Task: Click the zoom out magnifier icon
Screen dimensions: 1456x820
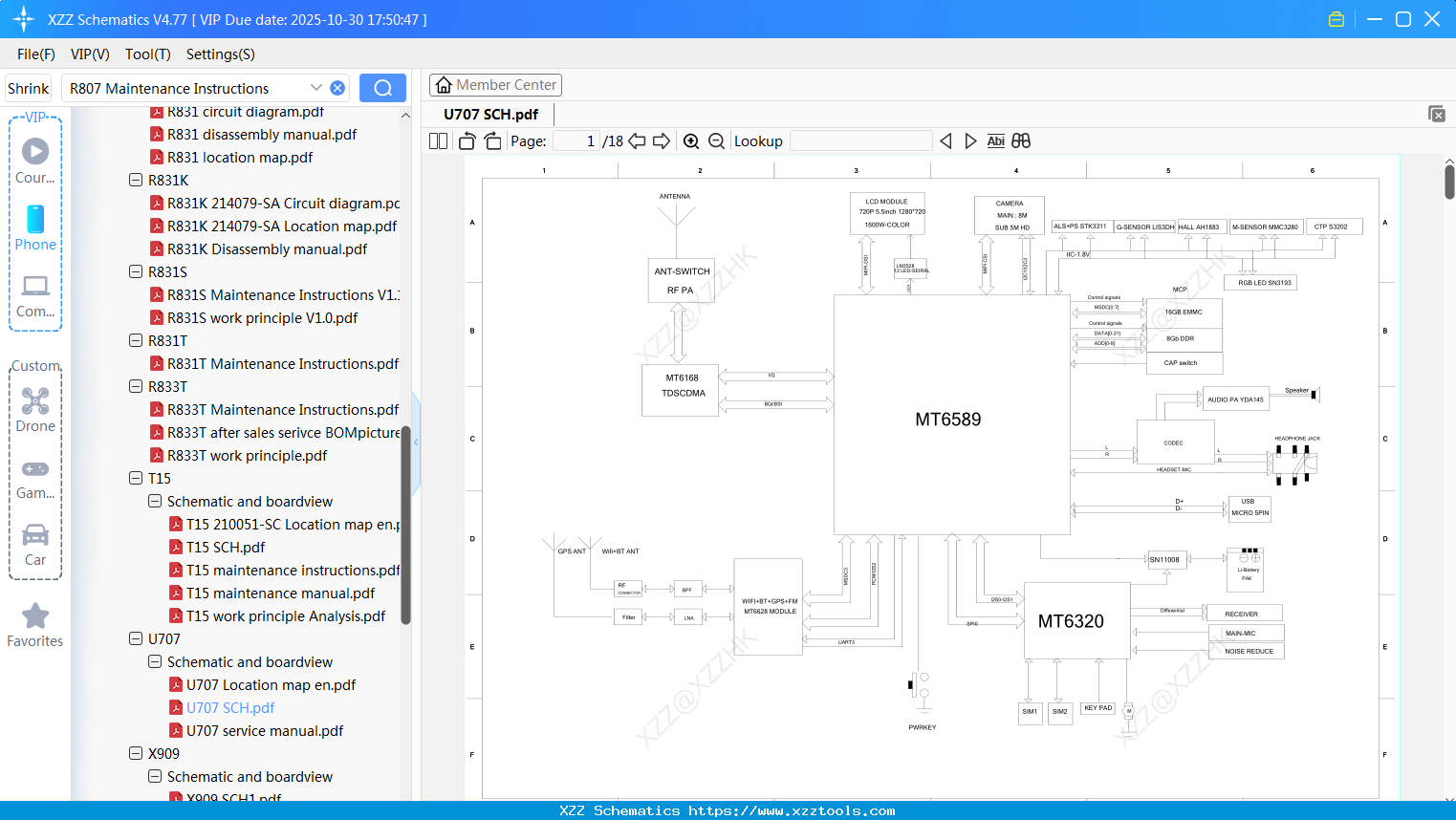Action: (716, 141)
